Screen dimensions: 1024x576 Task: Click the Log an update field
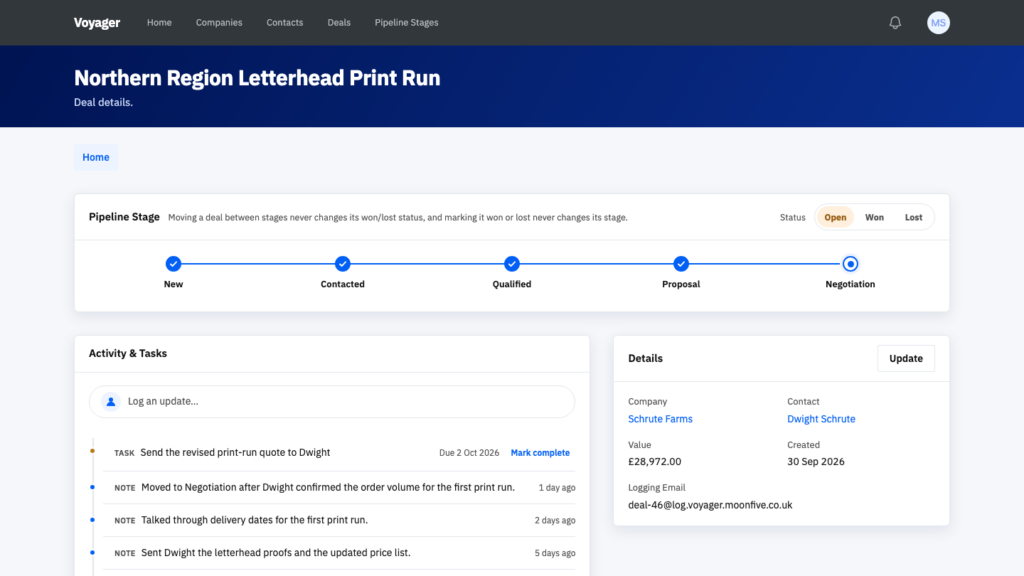(332, 402)
